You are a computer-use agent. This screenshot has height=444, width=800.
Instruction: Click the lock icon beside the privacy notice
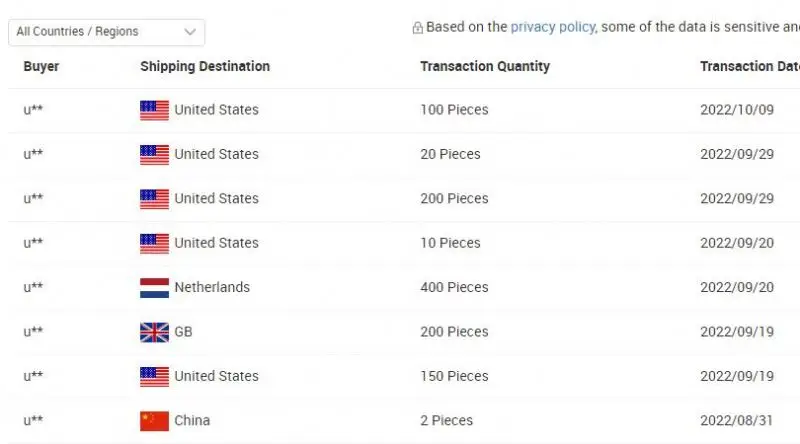point(417,28)
